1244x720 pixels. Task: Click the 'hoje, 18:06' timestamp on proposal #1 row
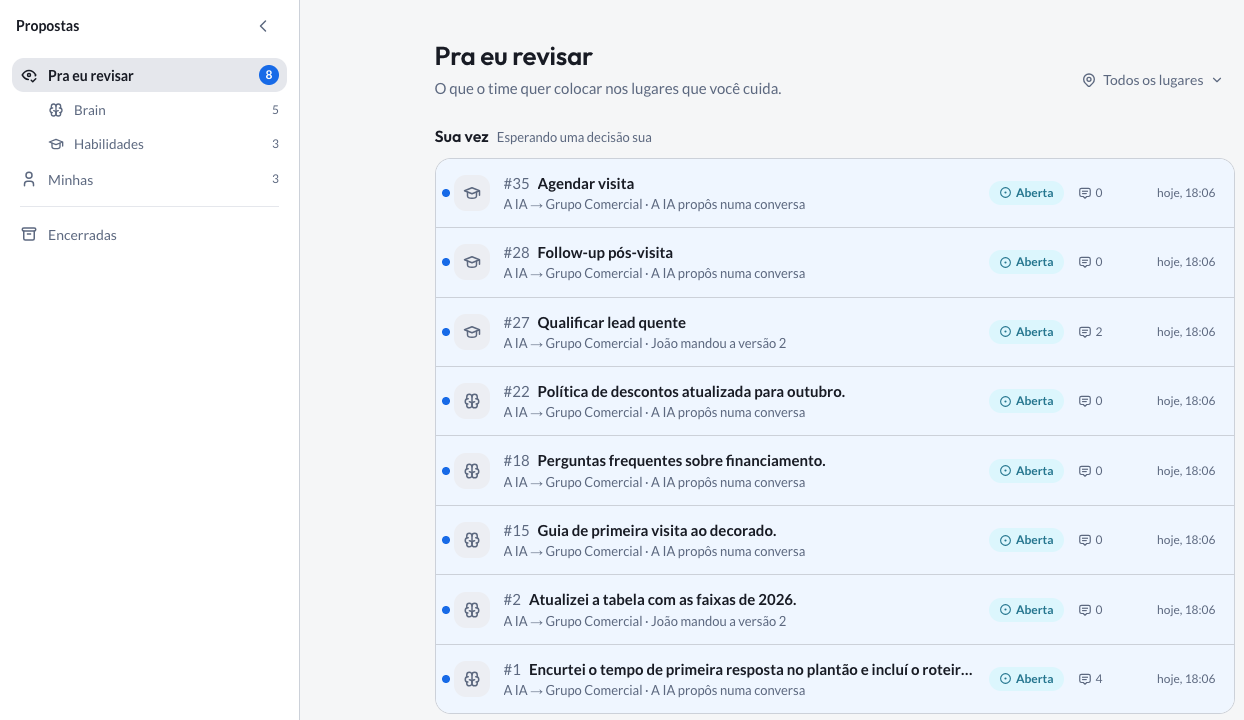pyautogui.click(x=1186, y=679)
